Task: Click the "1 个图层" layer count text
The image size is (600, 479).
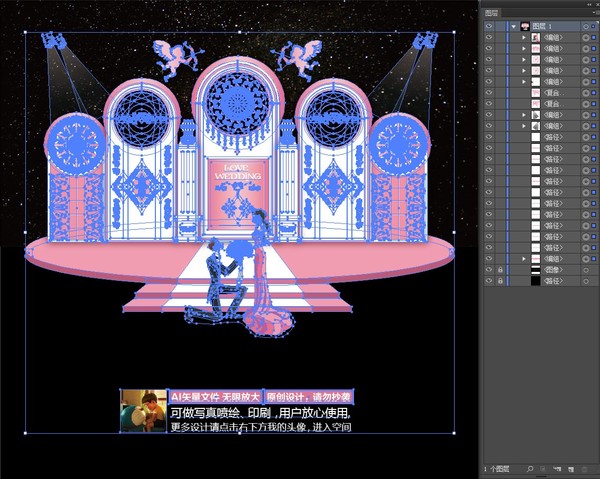Action: point(496,469)
